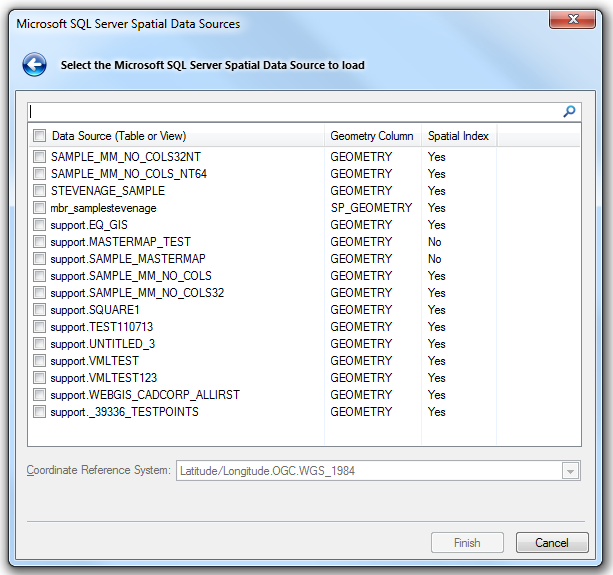Select the support.WEBGIS_CADCORP_ALLIRST row name

click(145, 395)
